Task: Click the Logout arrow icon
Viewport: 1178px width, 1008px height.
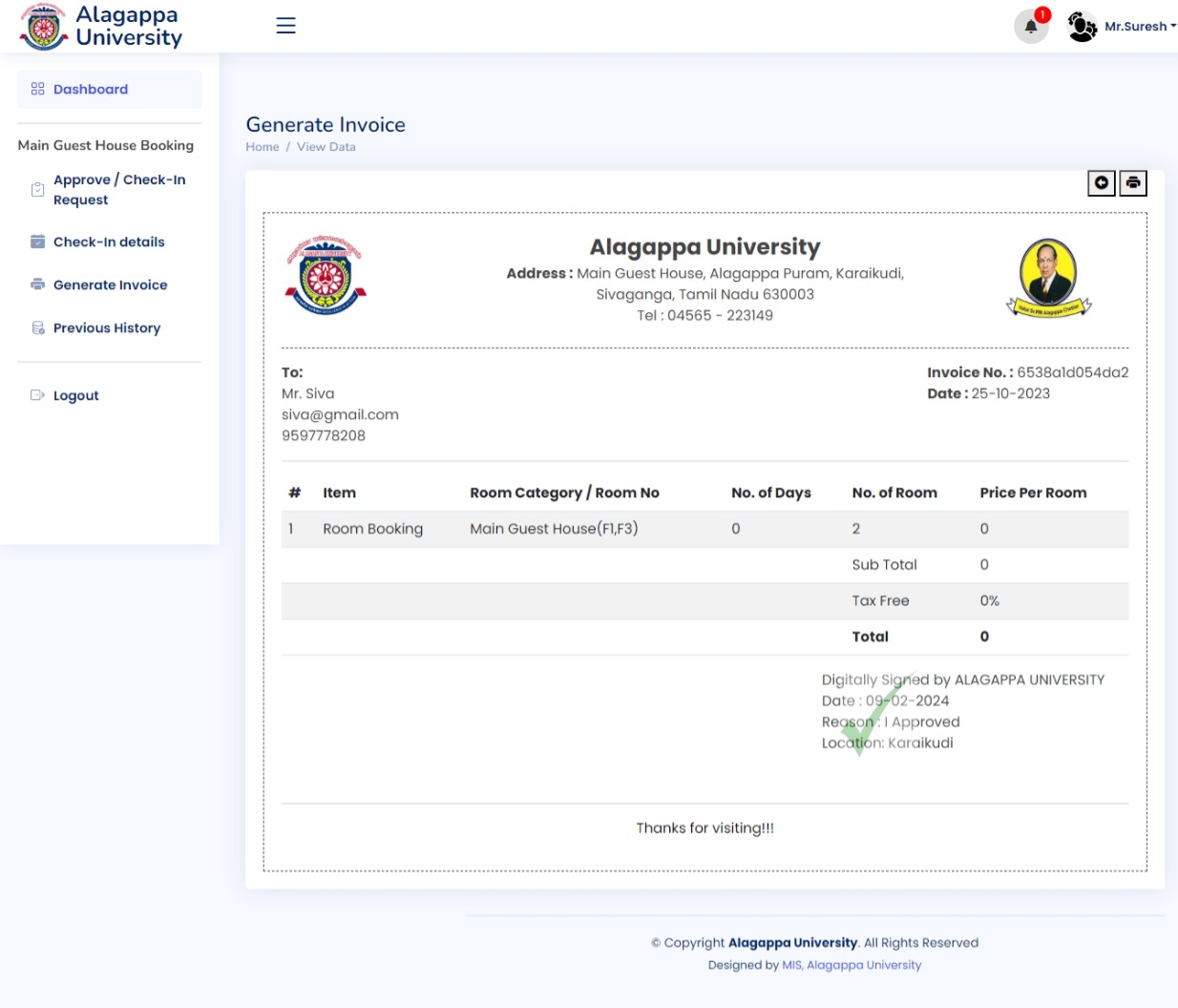Action: 38,395
